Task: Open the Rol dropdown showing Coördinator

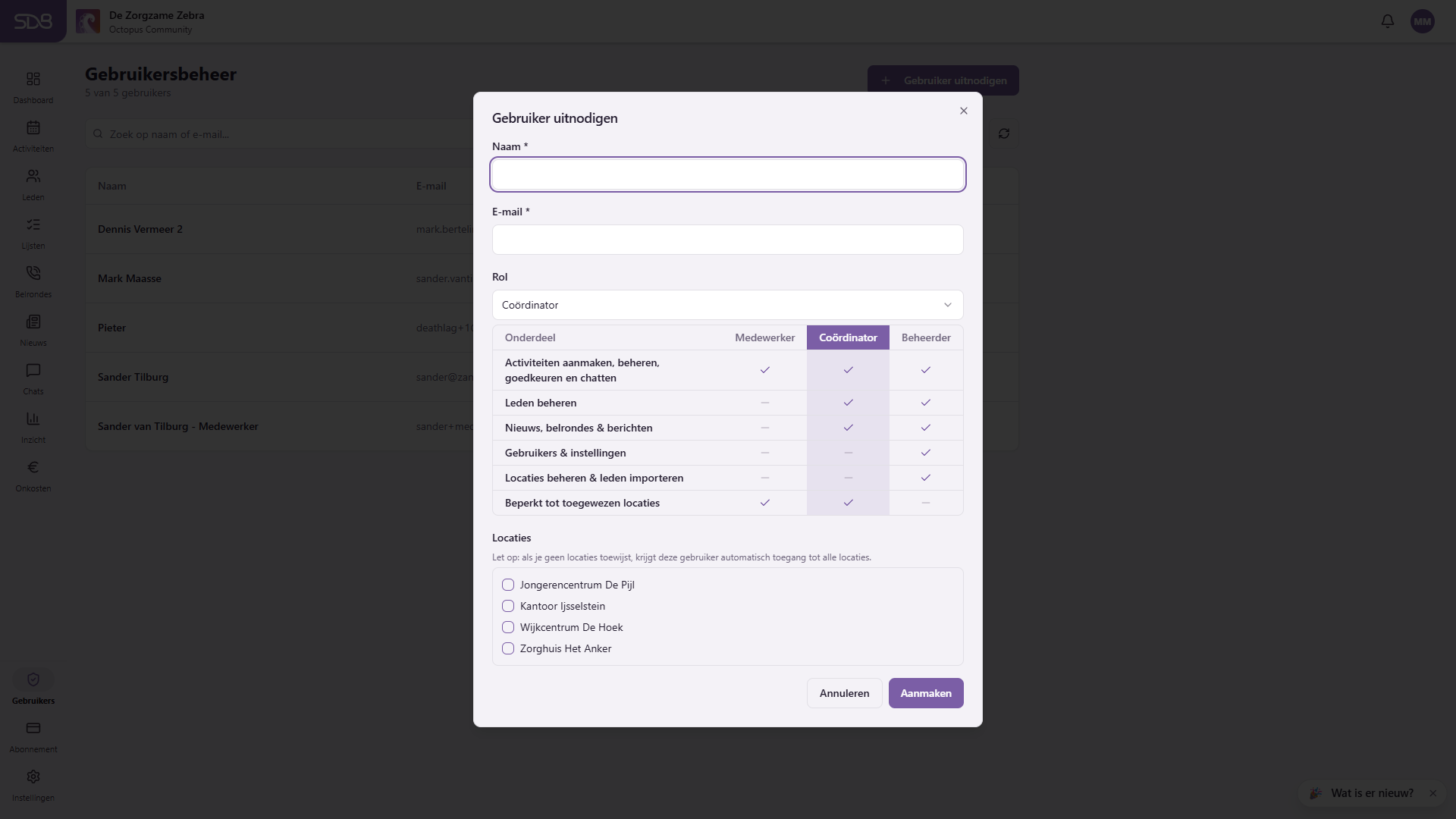Action: point(728,305)
